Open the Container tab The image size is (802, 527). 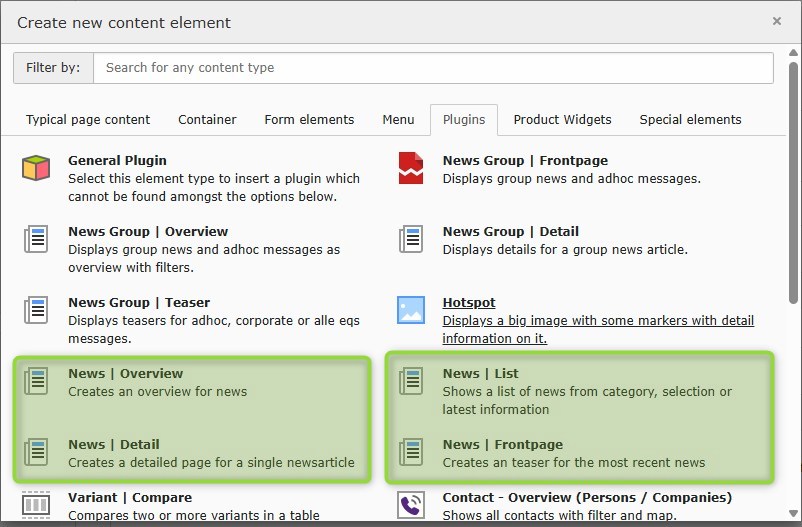click(207, 120)
